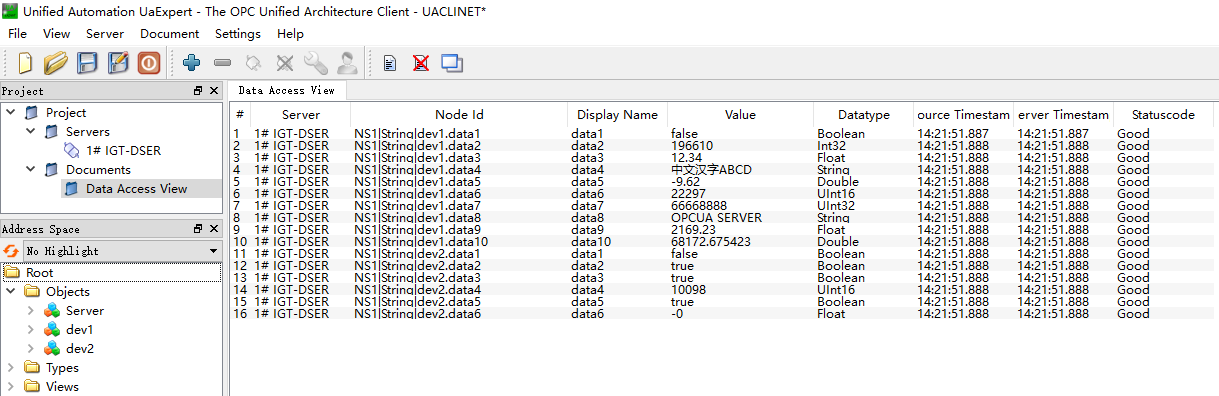This screenshot has height=396, width=1219.
Task: Click the blue overlapping windows toolbar icon
Action: 452,63
